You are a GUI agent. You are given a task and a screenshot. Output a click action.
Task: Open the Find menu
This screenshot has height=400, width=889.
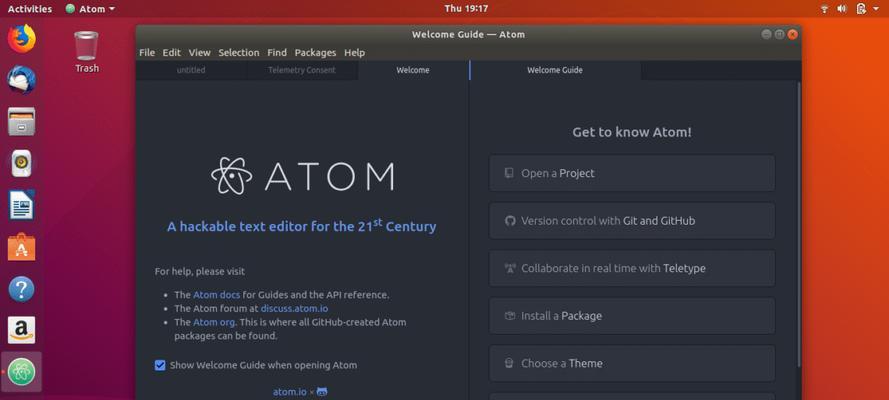pos(277,52)
